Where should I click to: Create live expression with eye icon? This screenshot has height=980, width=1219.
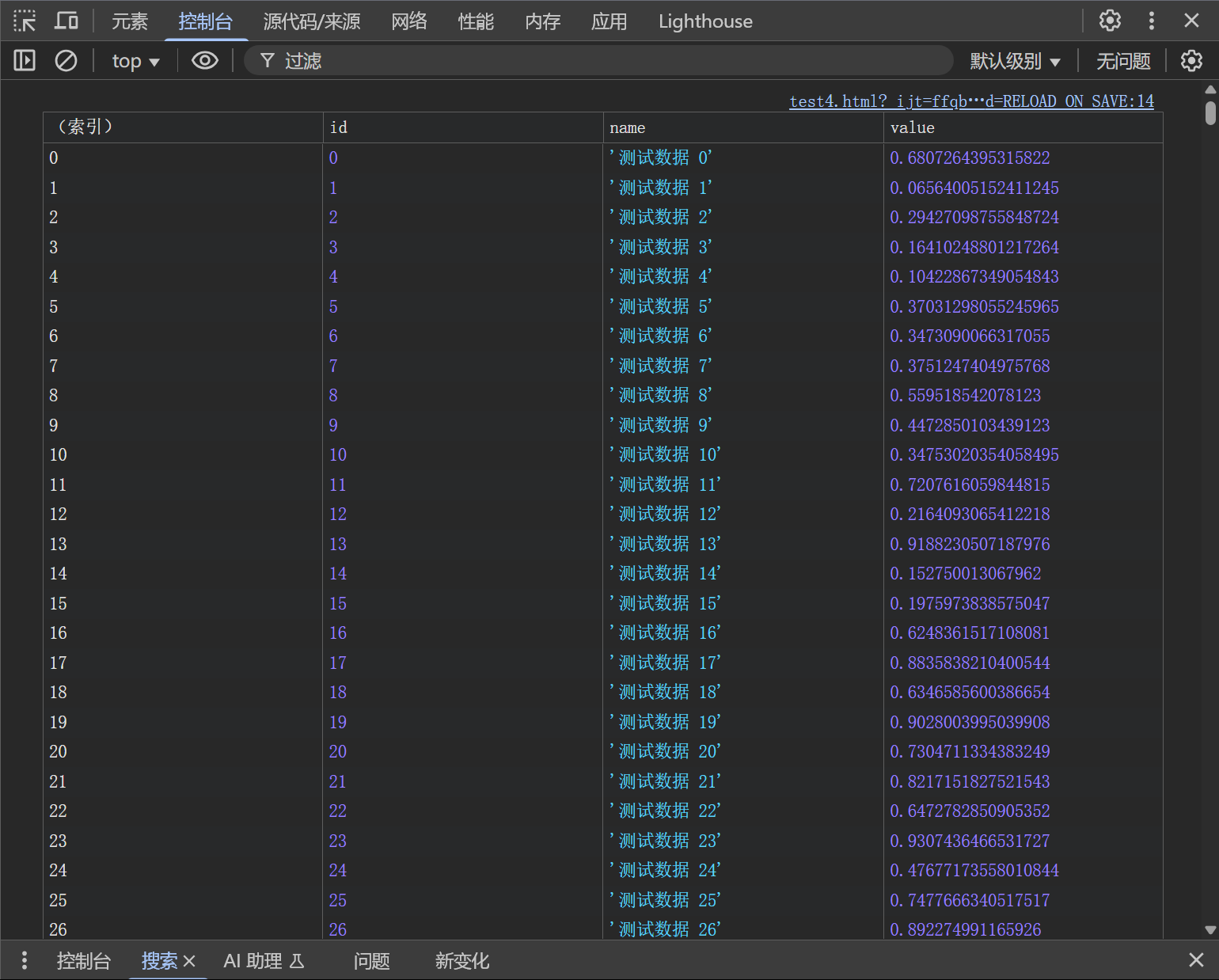point(205,60)
